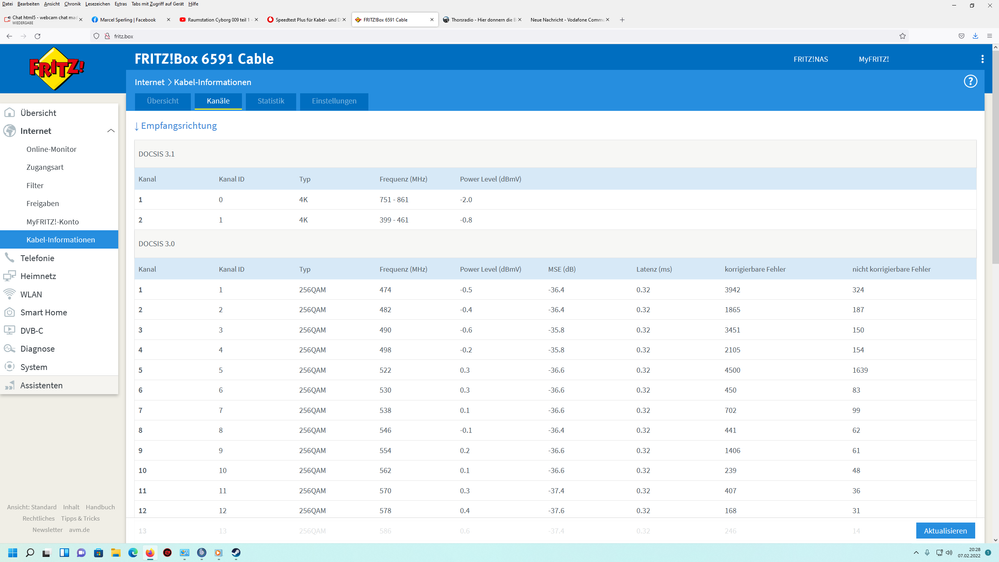This screenshot has width=999, height=562.
Task: Switch to the Einstellungen tab
Action: [334, 101]
